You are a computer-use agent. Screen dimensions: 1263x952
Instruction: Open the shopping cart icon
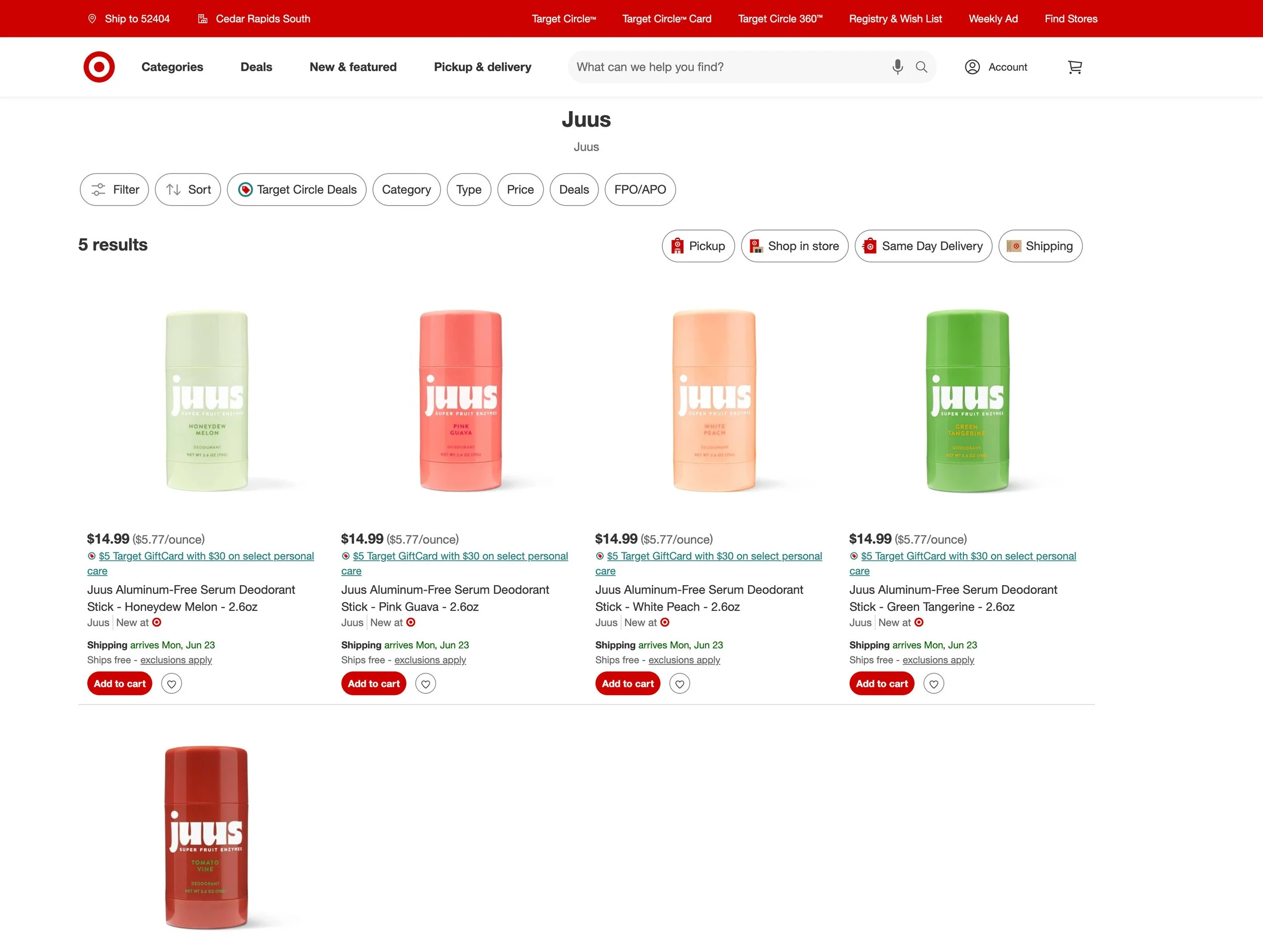point(1074,67)
